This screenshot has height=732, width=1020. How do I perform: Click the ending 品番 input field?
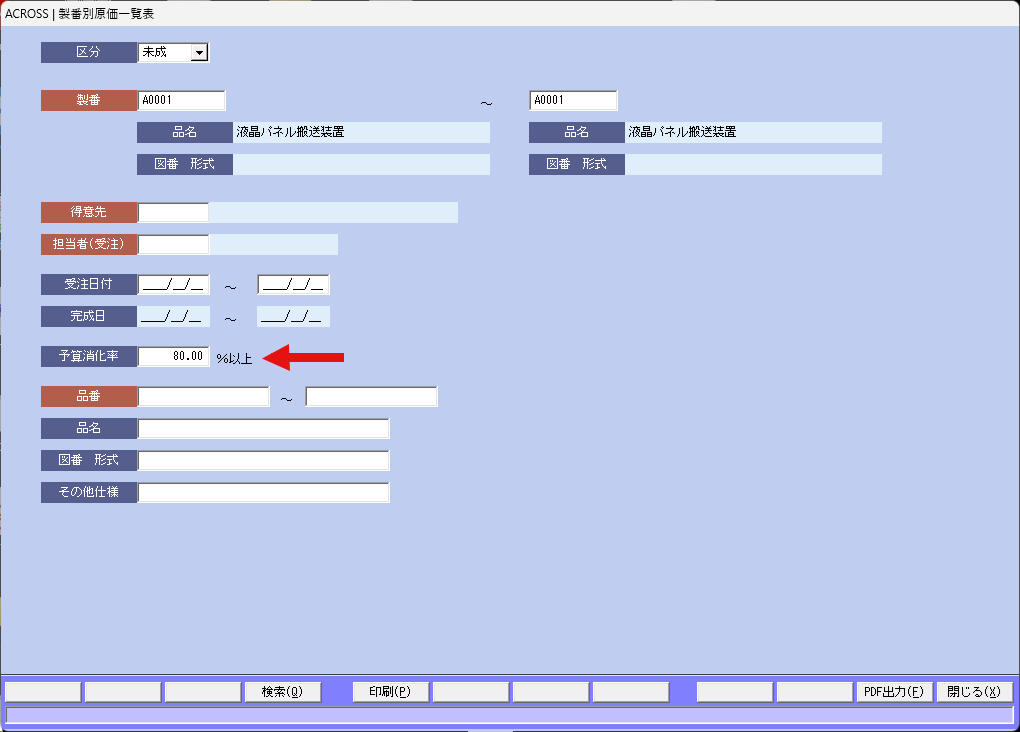371,397
